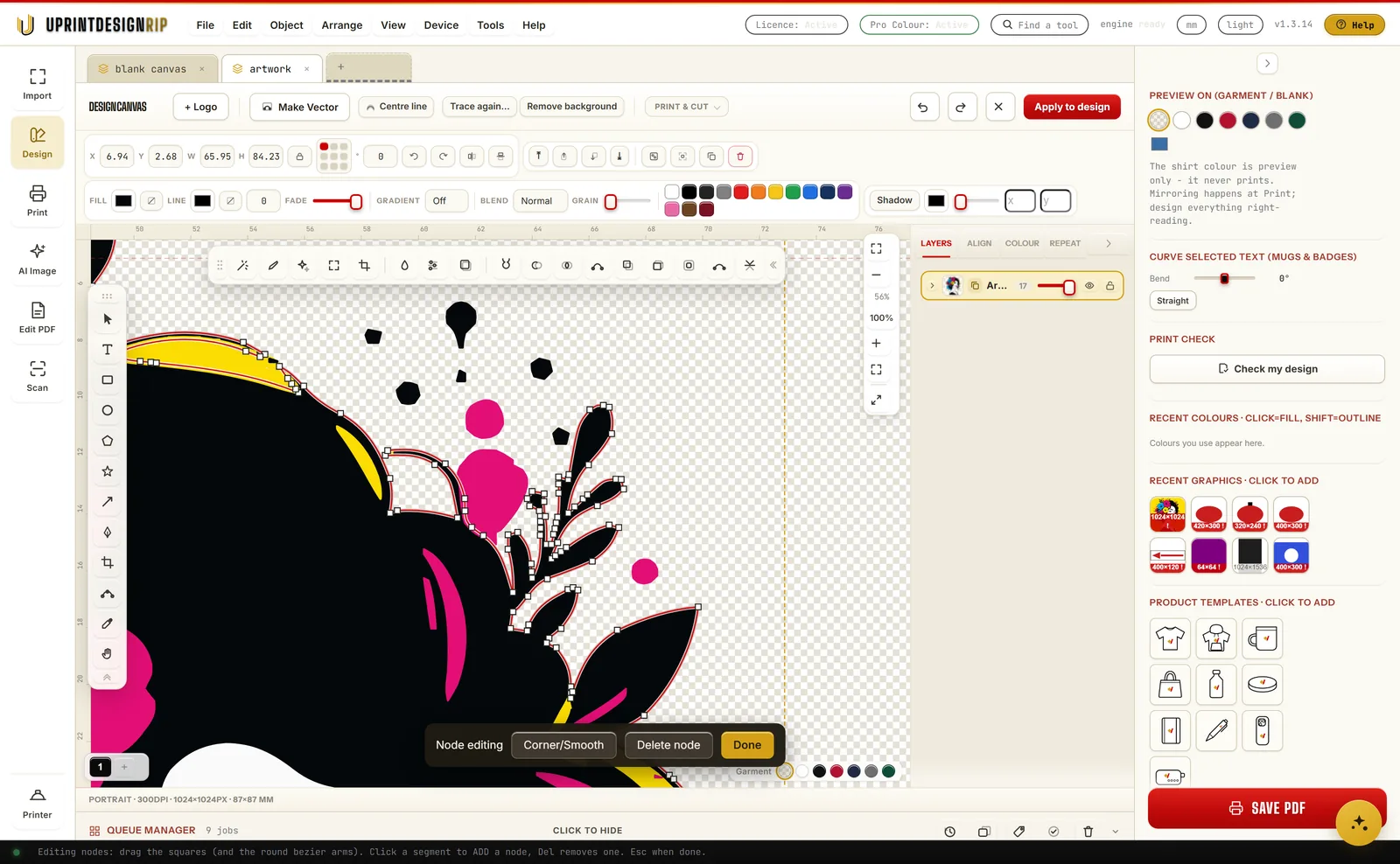Toggle the light theme pill
Image resolution: width=1400 pixels, height=864 pixels.
(x=1240, y=24)
